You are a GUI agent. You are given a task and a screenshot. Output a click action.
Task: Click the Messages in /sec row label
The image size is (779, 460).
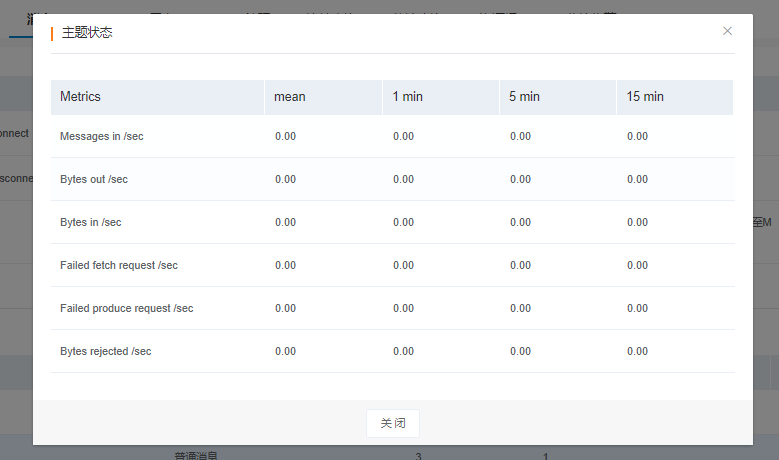pyautogui.click(x=102, y=136)
